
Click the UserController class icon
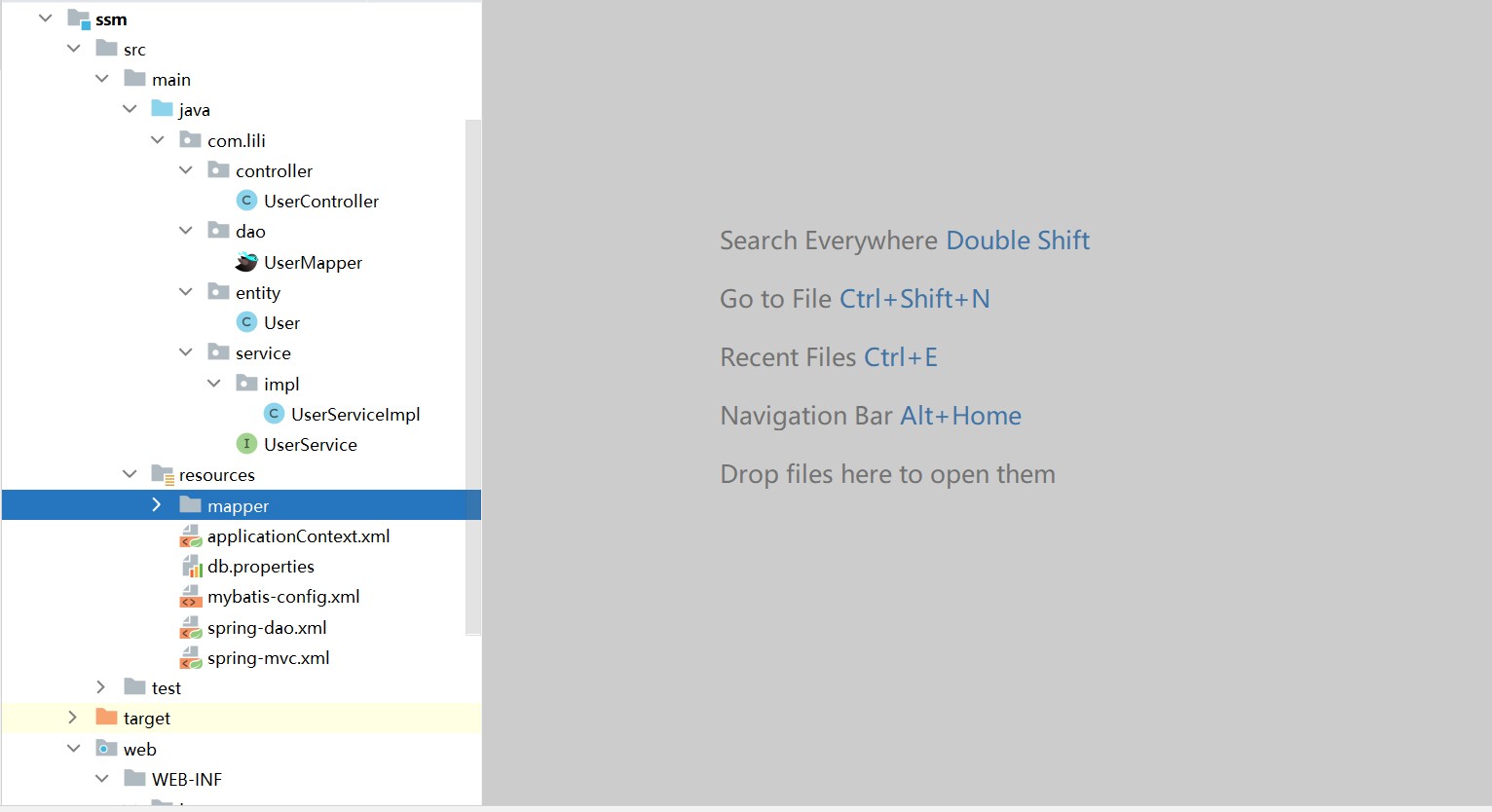tap(247, 201)
